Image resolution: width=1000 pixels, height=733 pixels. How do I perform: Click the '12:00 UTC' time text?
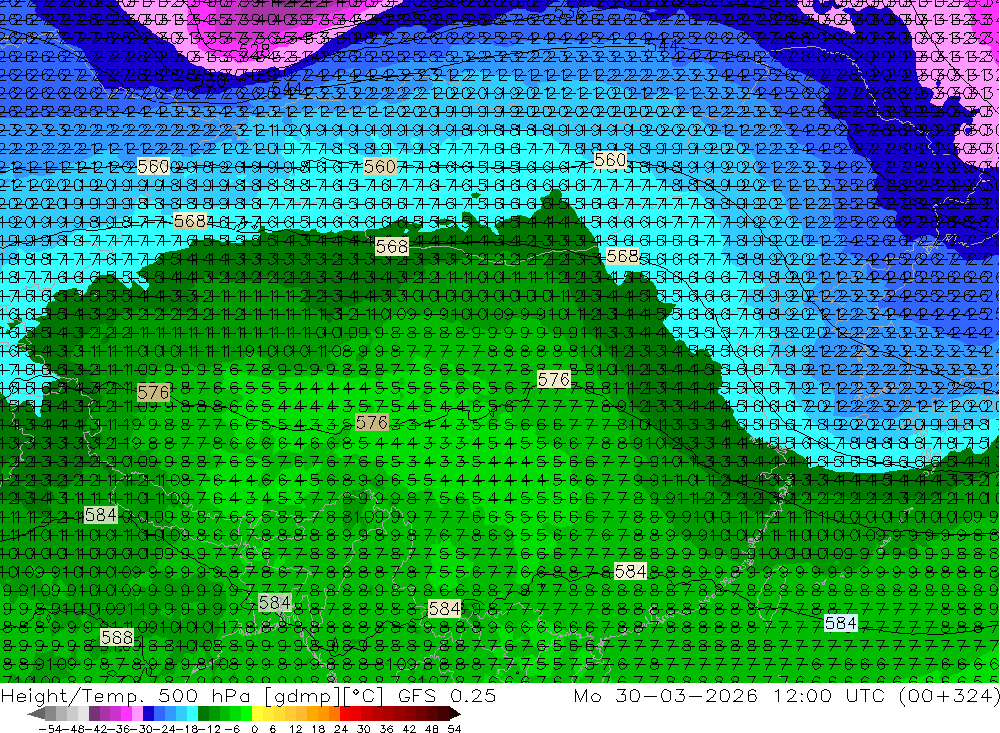coord(830,696)
